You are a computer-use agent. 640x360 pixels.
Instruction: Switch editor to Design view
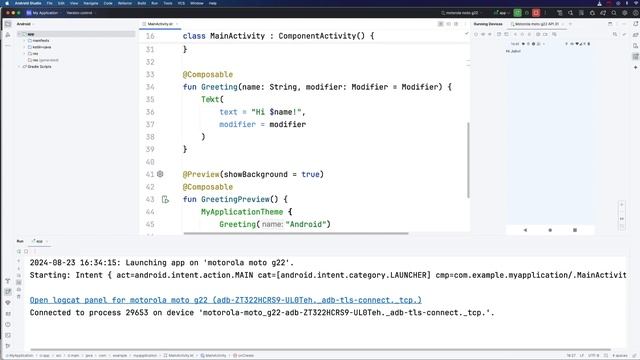point(456,24)
